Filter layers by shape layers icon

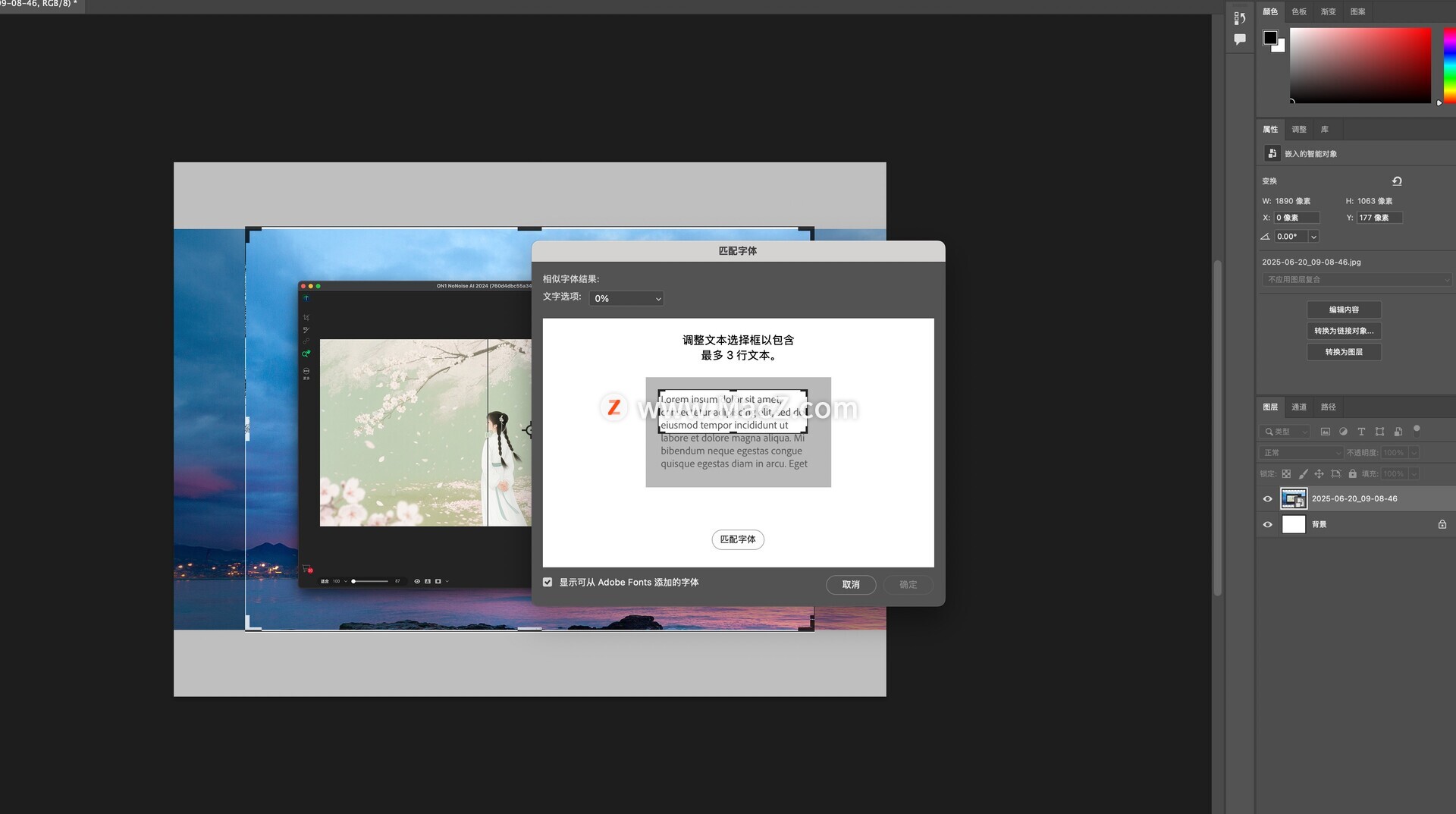pos(1379,432)
